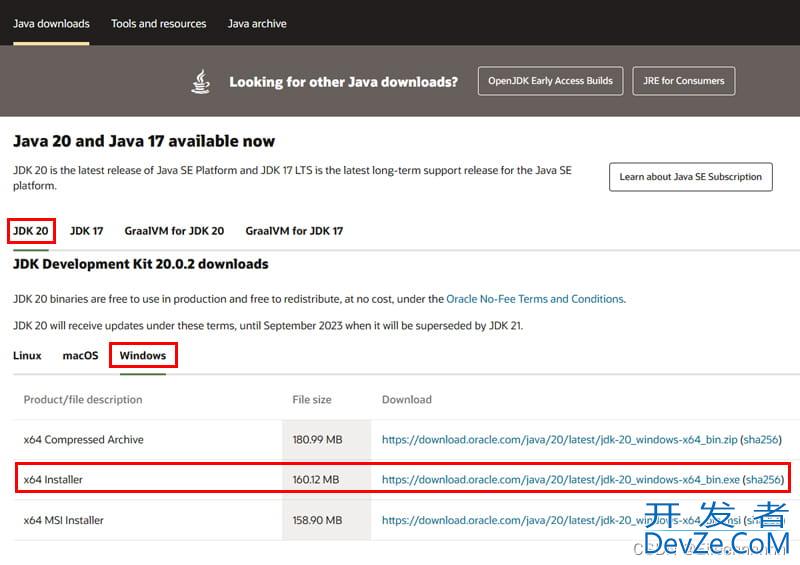Viewport: 800px width, 565px height.
Task: Click 'Looking for other Java downloads?' text
Action: [x=343, y=82]
